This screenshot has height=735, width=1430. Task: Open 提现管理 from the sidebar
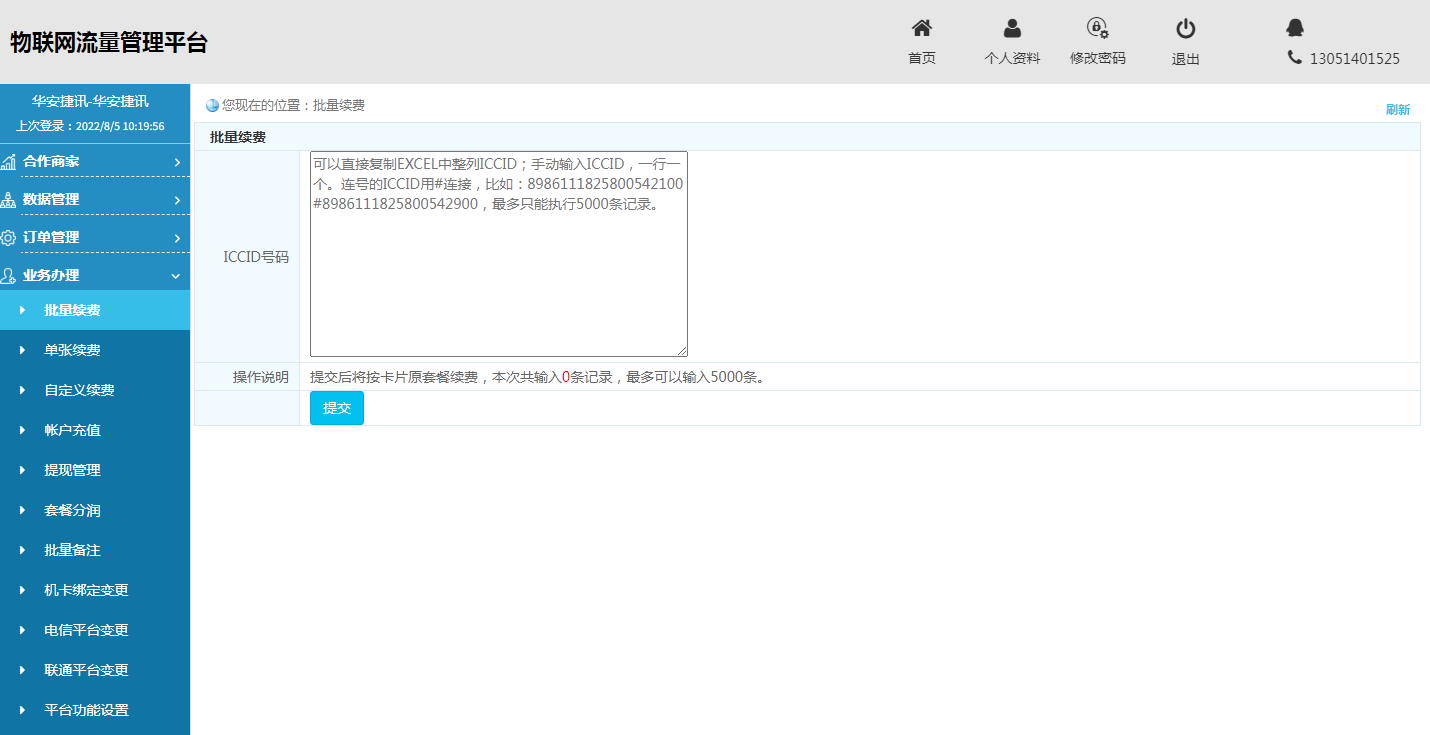click(x=95, y=470)
